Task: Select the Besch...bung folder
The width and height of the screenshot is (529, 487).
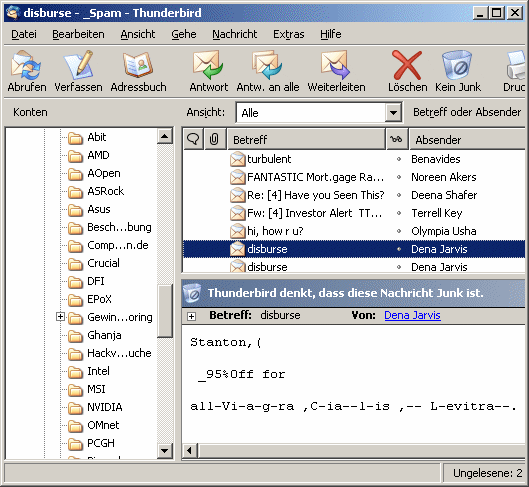Action: pyautogui.click(x=119, y=227)
